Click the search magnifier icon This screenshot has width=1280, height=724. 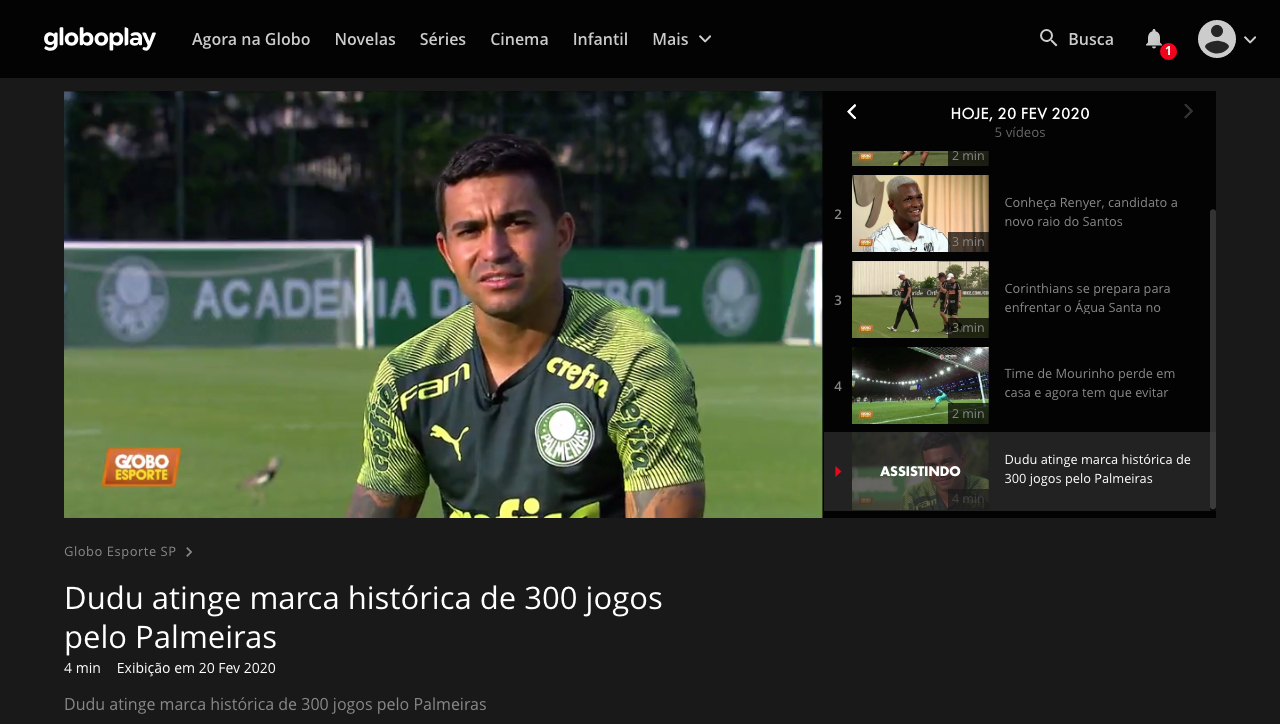(x=1048, y=38)
